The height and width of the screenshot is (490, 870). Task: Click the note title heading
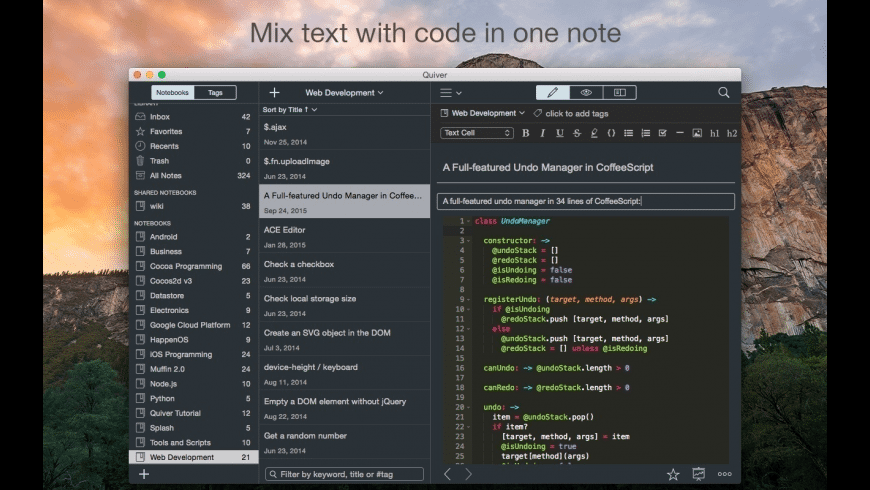pyautogui.click(x=548, y=168)
